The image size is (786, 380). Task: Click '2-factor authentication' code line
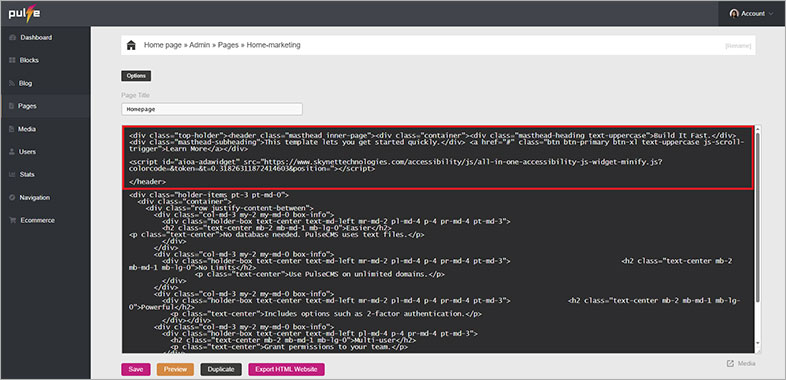[326, 314]
